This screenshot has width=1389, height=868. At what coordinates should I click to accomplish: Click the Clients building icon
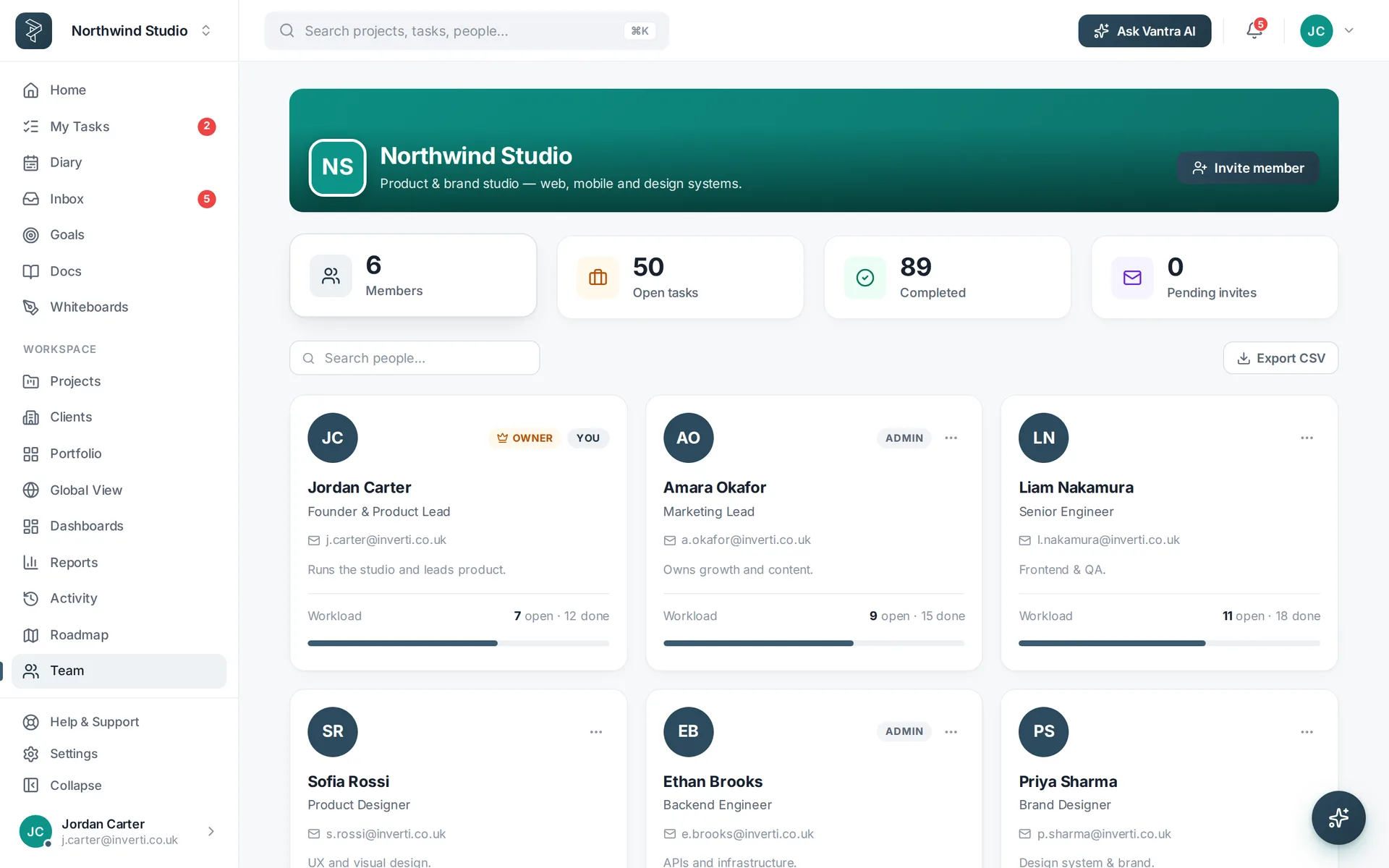30,417
